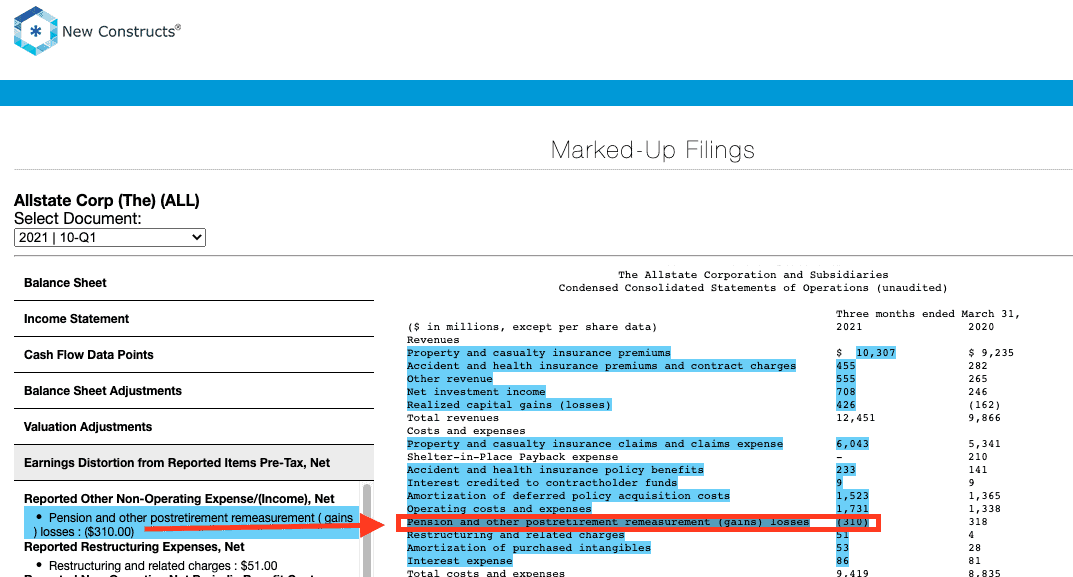This screenshot has width=1073, height=577.
Task: Click highlighted value 1,523
Action: click(x=852, y=496)
